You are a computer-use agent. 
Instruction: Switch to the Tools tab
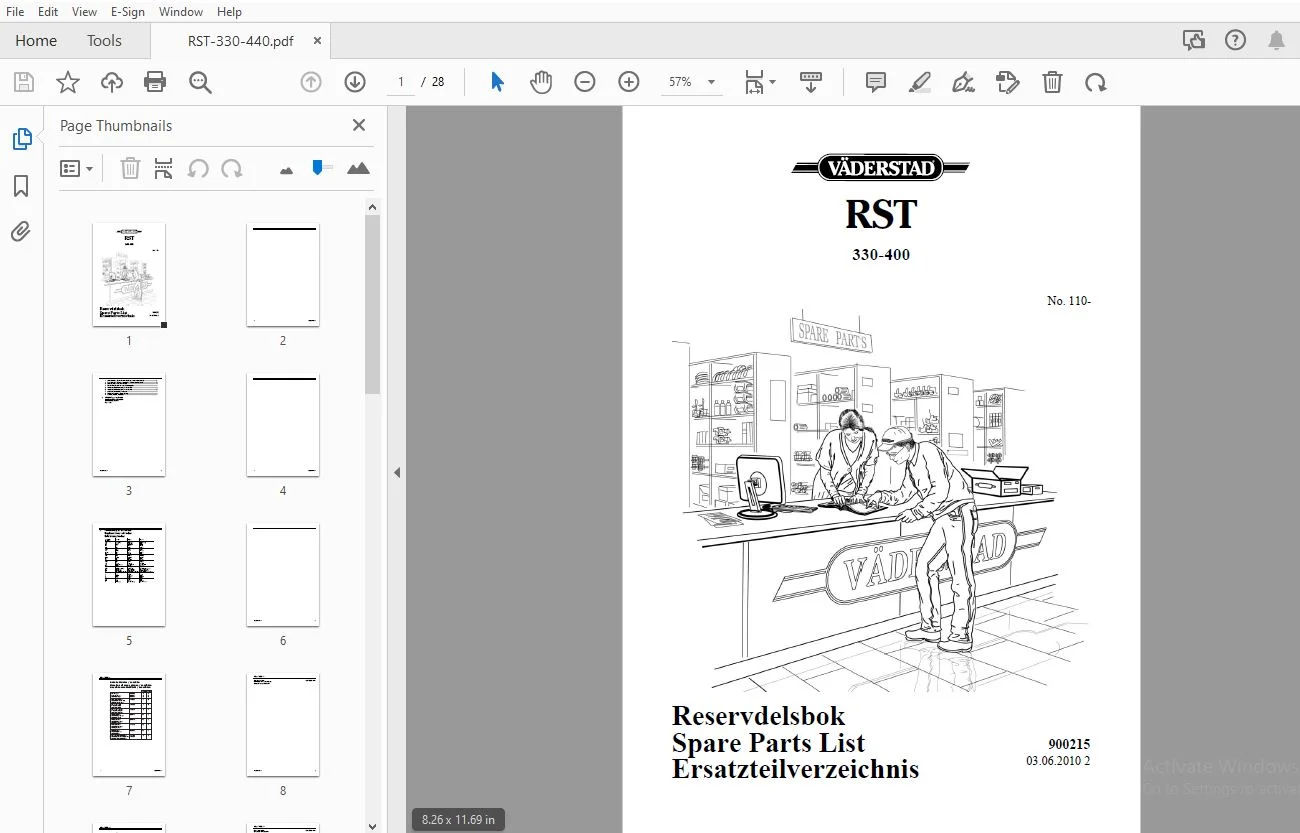point(104,40)
